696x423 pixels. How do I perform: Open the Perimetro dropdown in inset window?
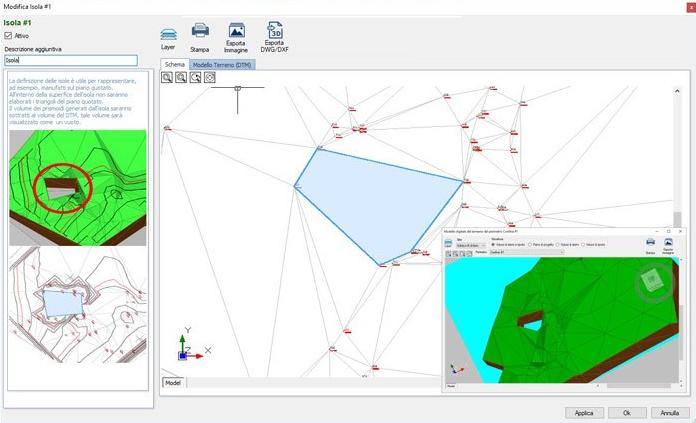coord(525,253)
